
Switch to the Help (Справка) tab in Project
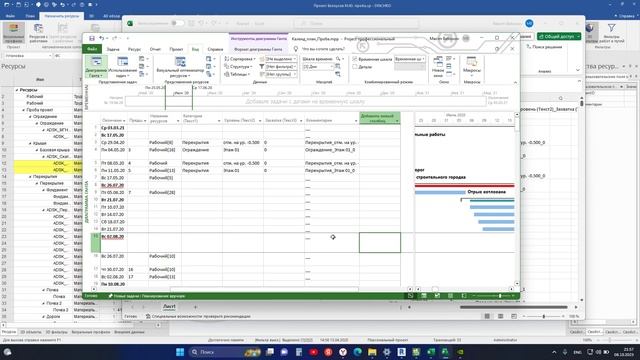tap(215, 49)
